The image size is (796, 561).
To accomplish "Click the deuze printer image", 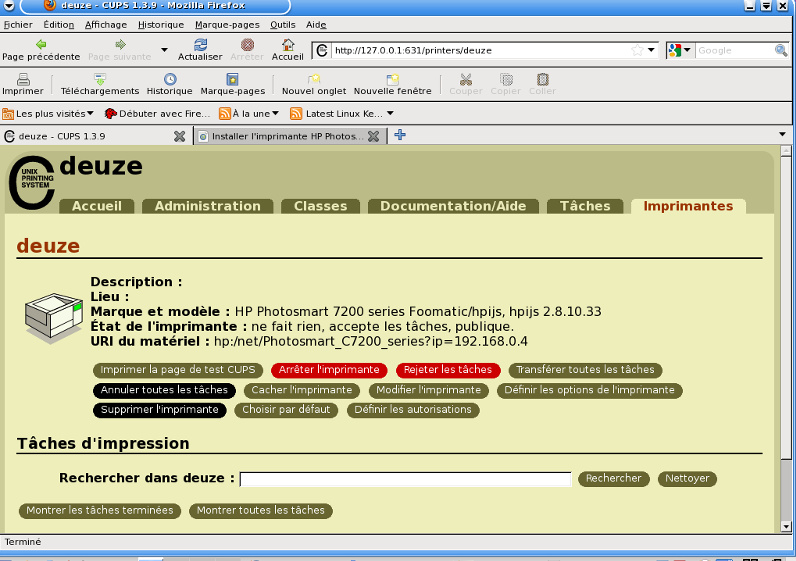I will pyautogui.click(x=54, y=317).
